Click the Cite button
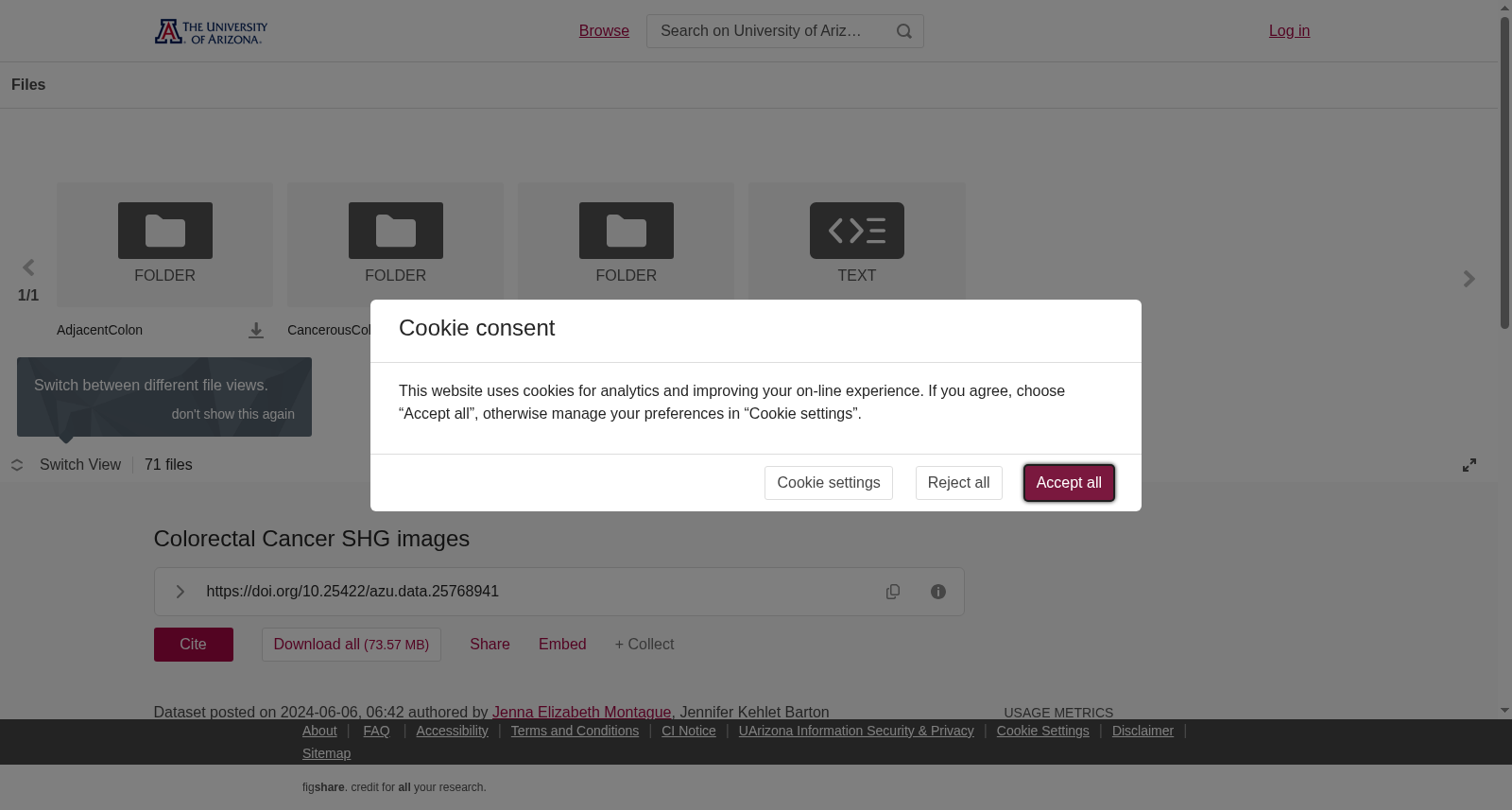Viewport: 1512px width, 810px height. pyautogui.click(x=194, y=645)
